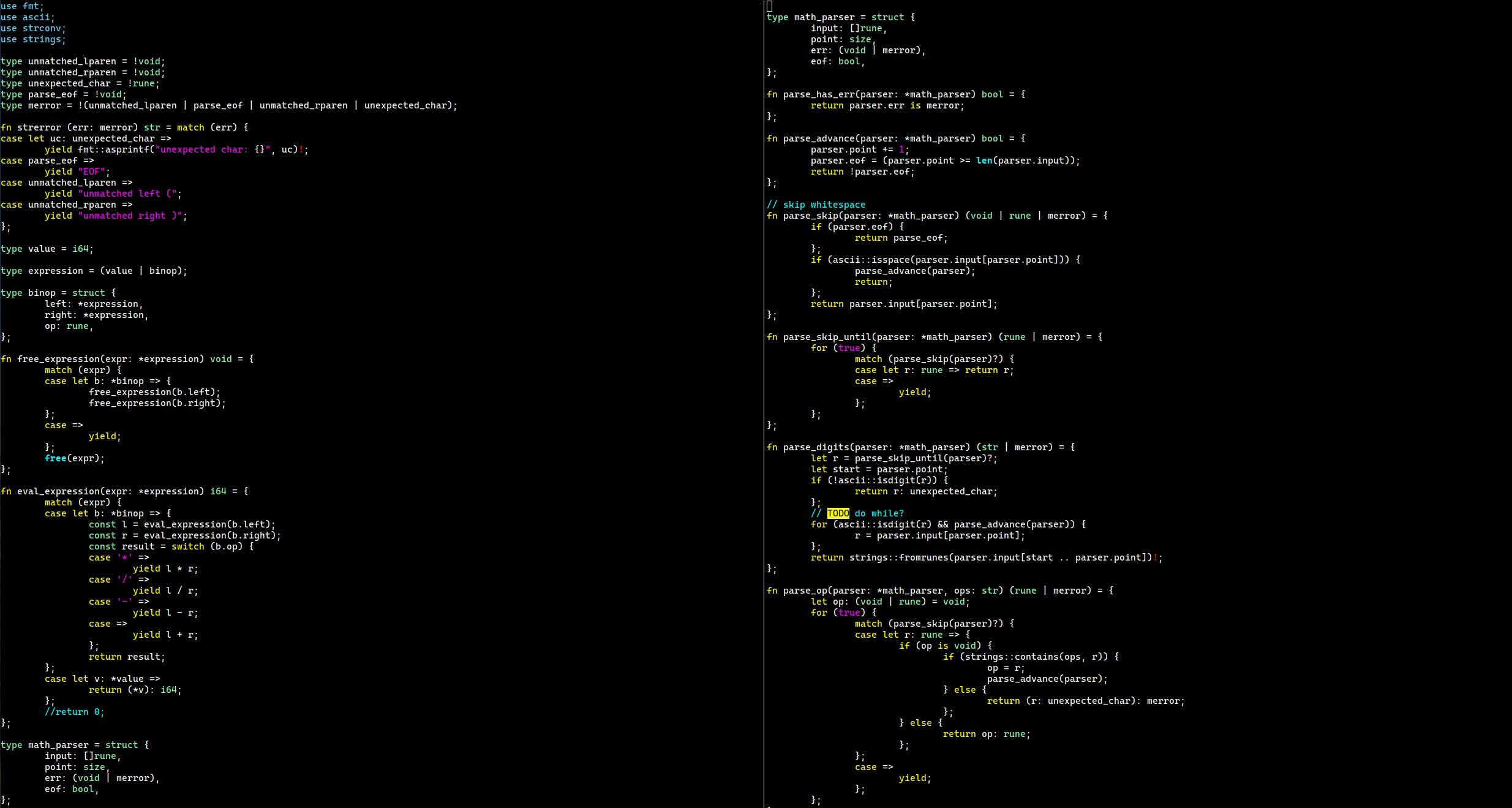Click the yellow TODO highlight in comment
1512x808 pixels.
coord(838,513)
